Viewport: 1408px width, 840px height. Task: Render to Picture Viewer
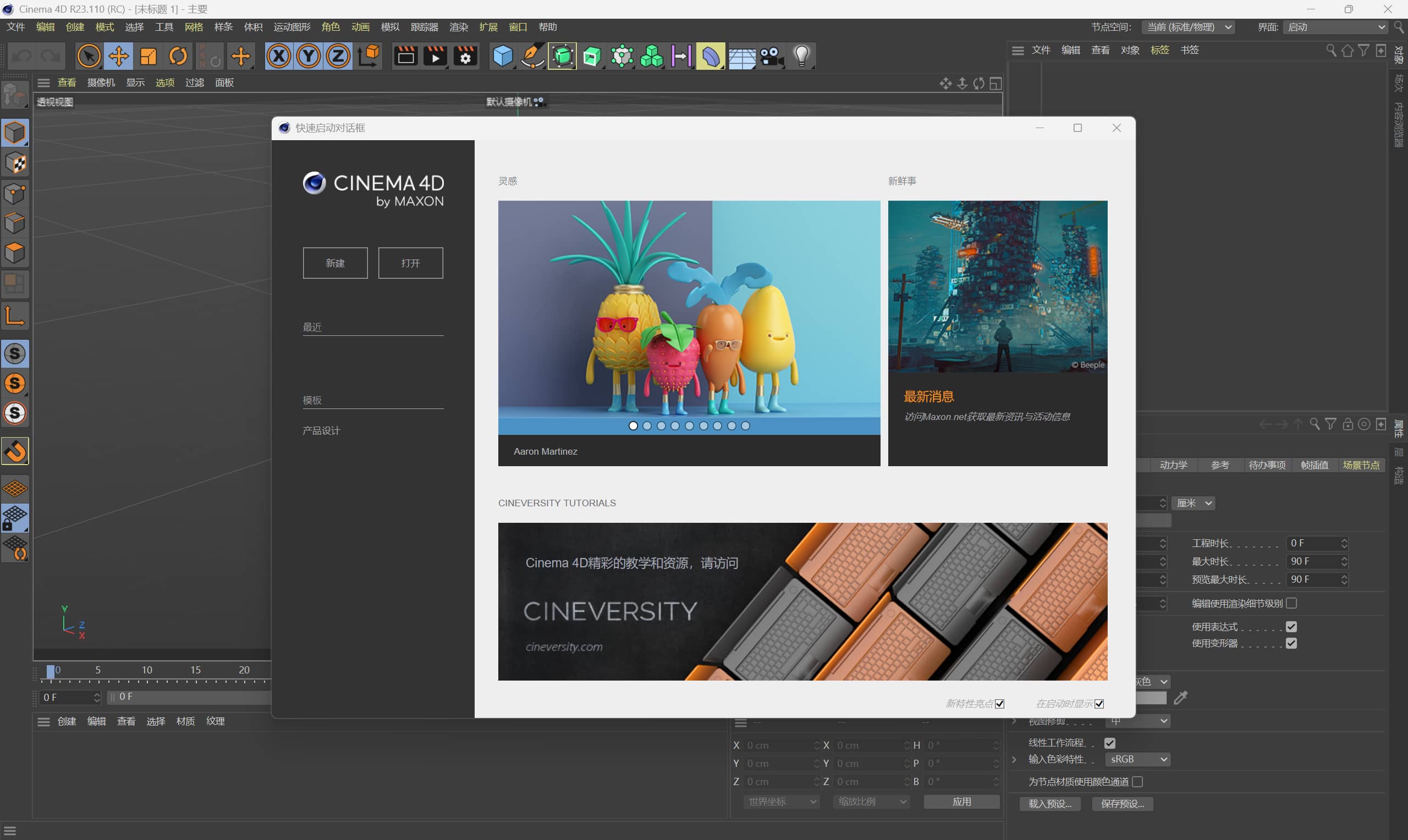[436, 56]
